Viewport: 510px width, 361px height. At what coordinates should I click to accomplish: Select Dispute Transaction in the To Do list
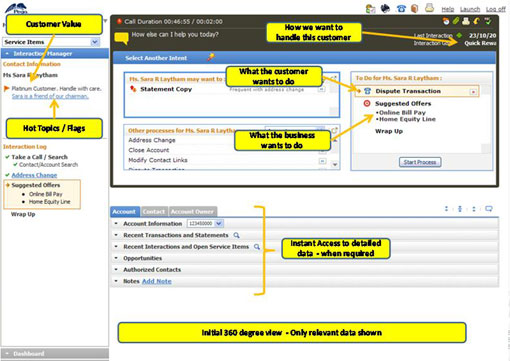coord(408,91)
